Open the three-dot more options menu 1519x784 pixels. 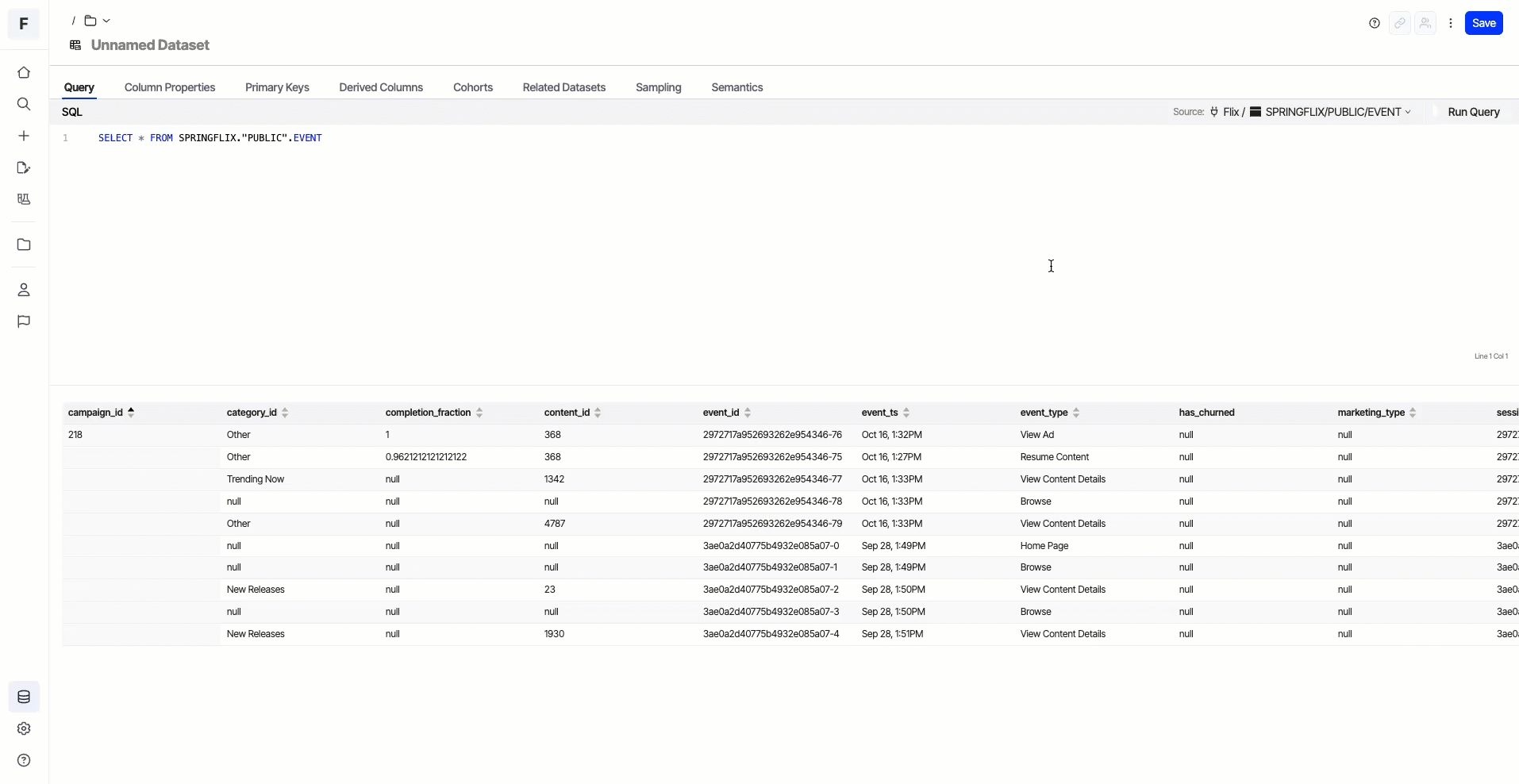1451,24
